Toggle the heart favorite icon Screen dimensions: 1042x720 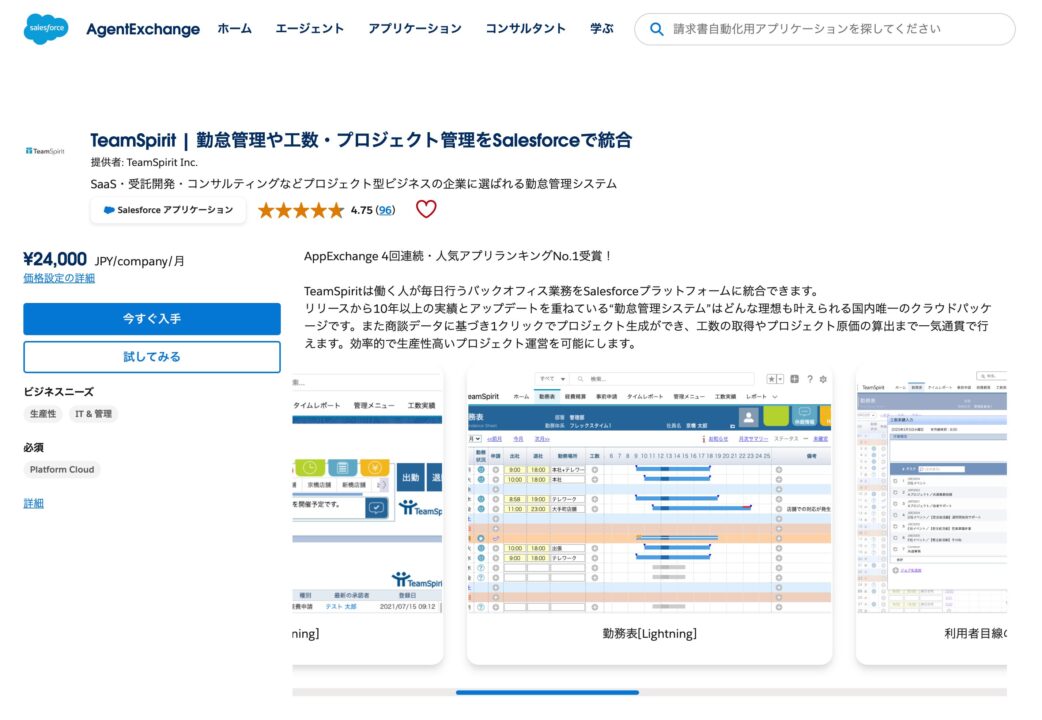(426, 209)
